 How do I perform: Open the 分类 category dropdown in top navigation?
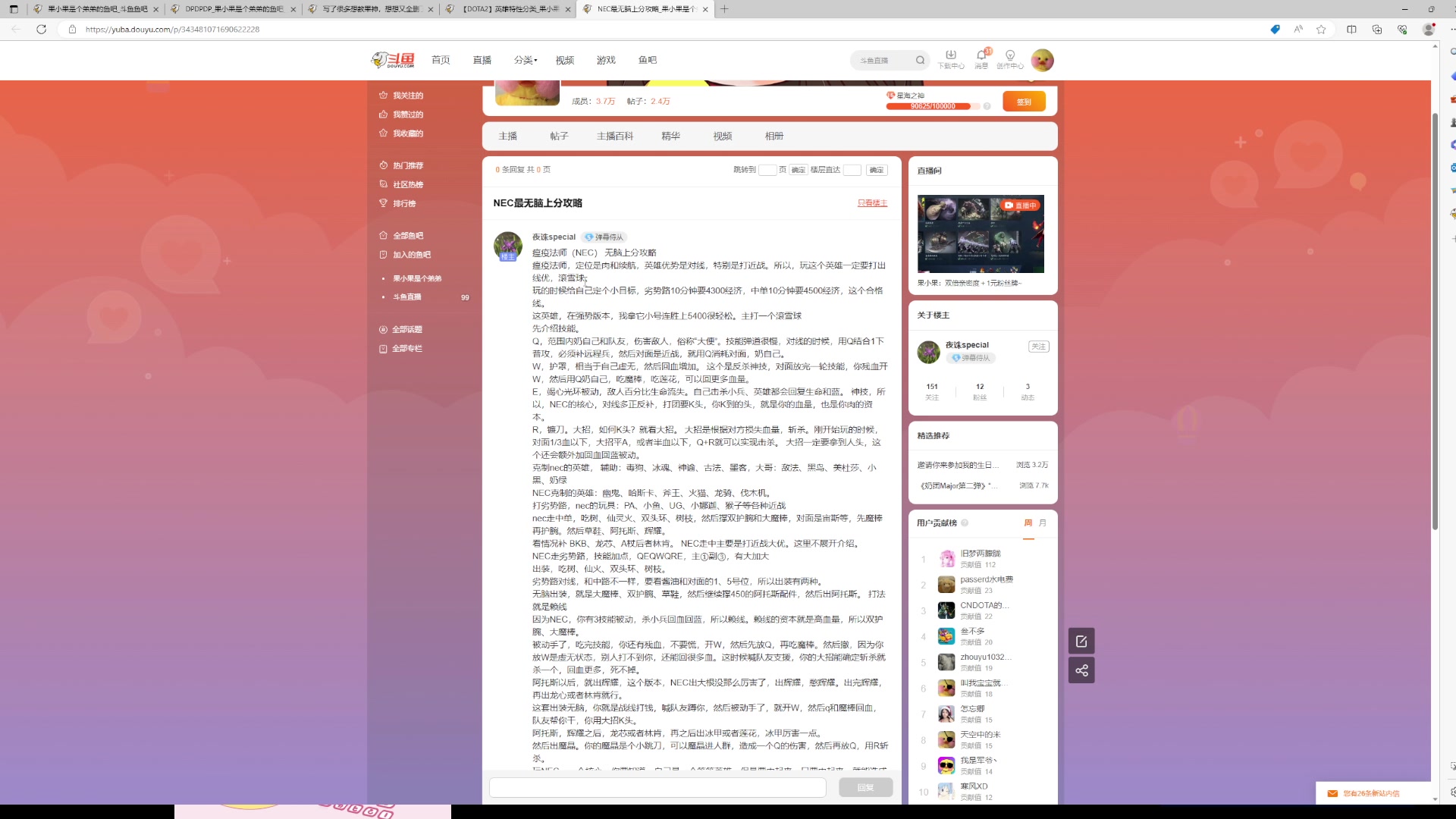point(524,60)
